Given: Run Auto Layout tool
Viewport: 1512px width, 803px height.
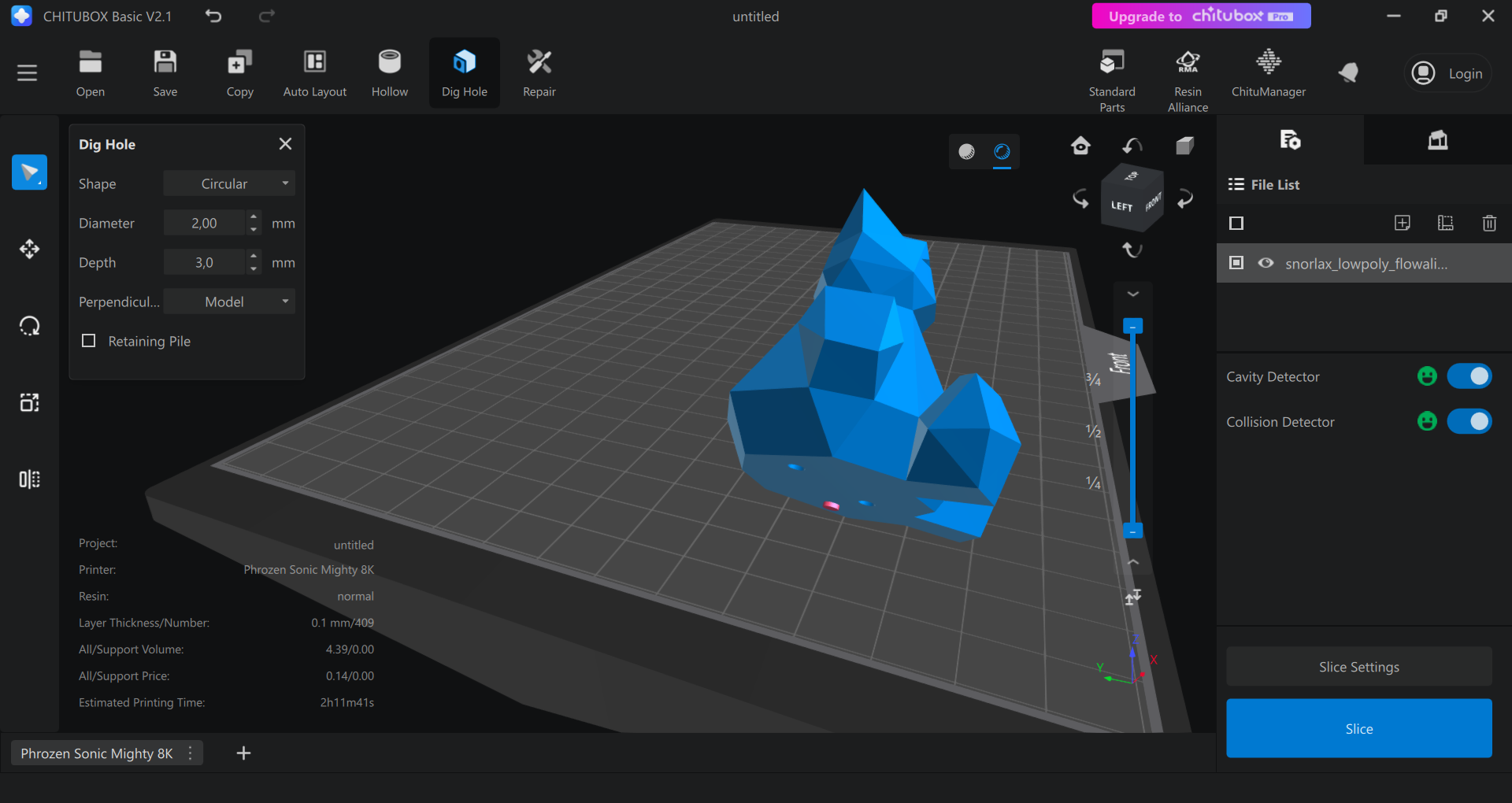Looking at the screenshot, I should pos(315,73).
